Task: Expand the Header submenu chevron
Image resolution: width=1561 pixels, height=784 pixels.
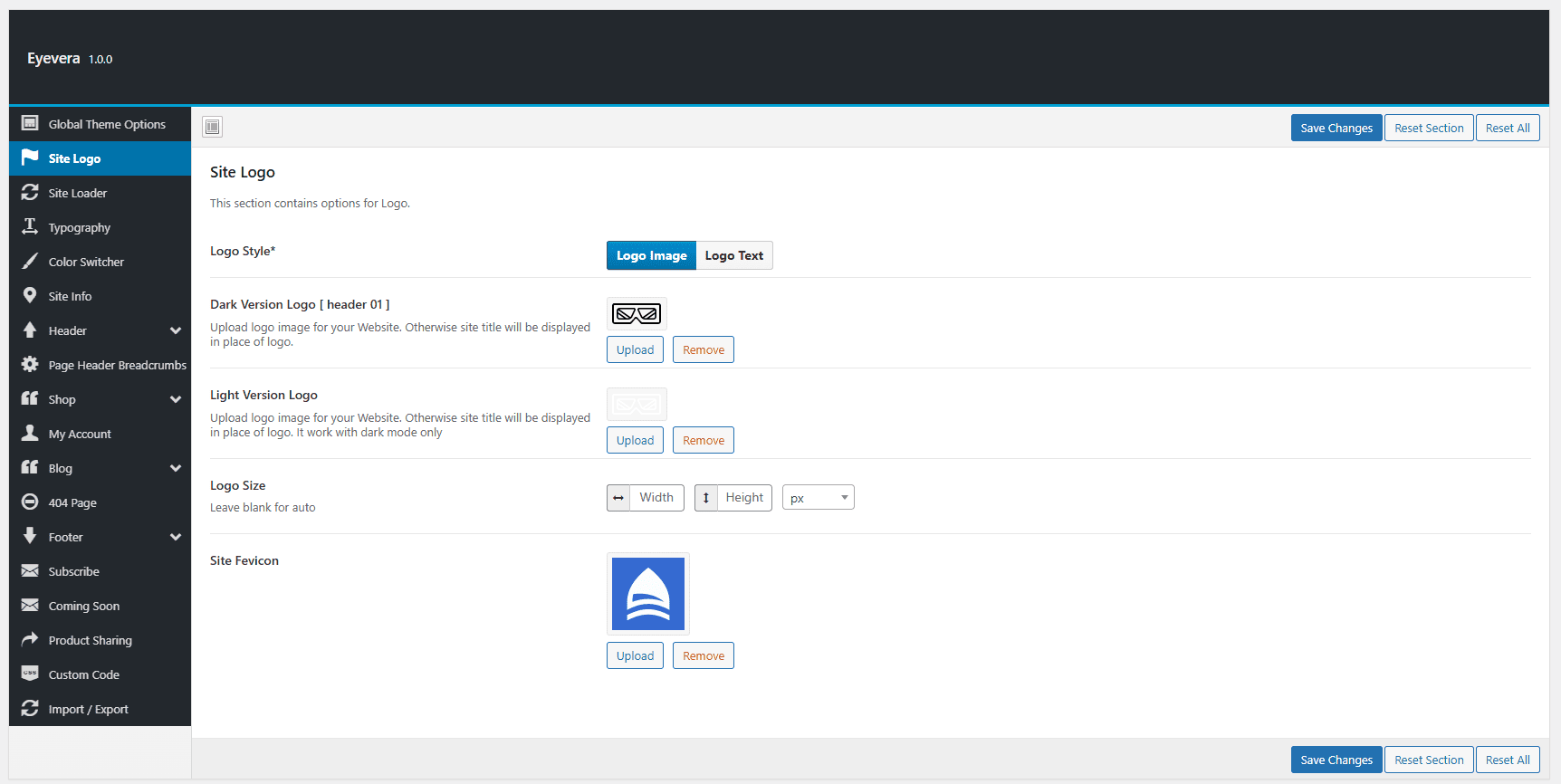Action: click(176, 330)
